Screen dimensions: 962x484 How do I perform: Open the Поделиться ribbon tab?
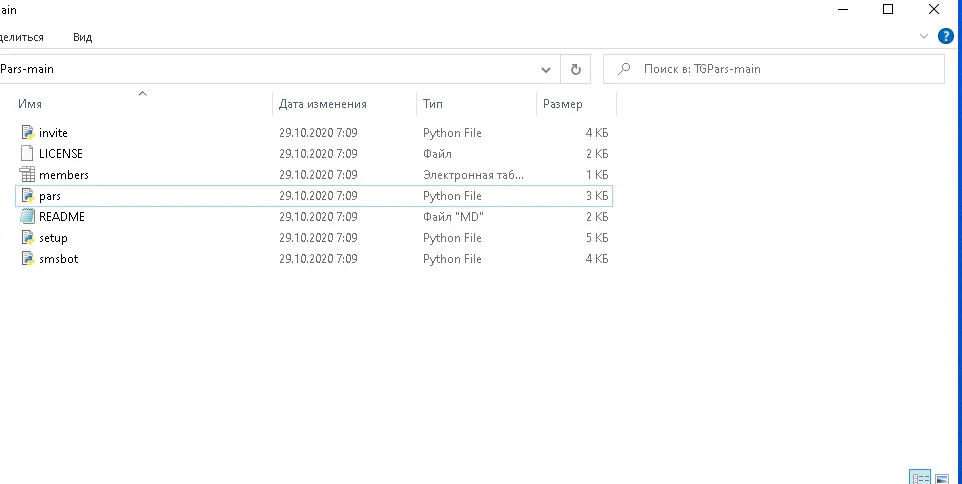tap(21, 37)
